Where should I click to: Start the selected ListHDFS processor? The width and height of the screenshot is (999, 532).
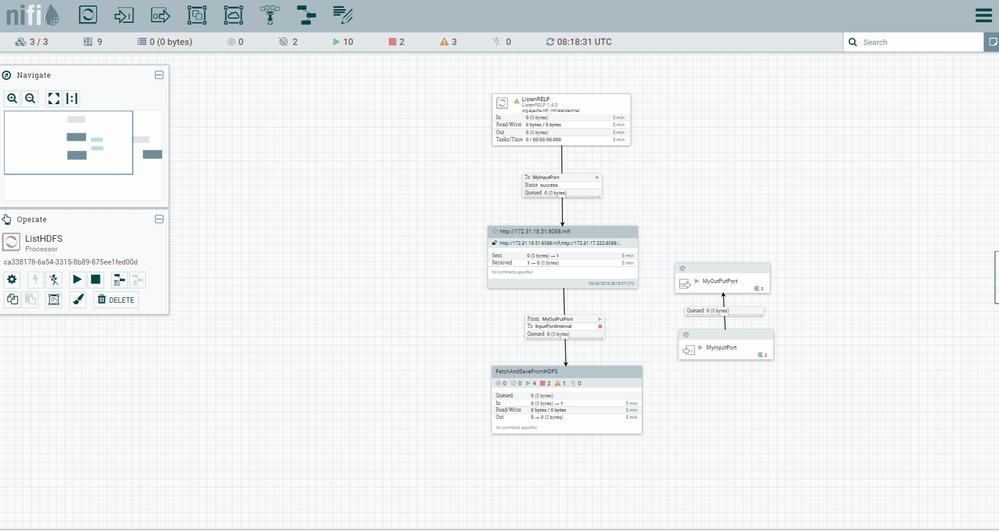click(77, 280)
